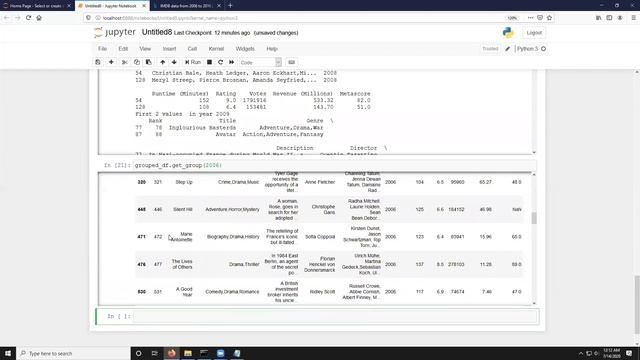640x360 pixels.
Task: Select director cell Sofia Coppola
Action: coord(320,237)
